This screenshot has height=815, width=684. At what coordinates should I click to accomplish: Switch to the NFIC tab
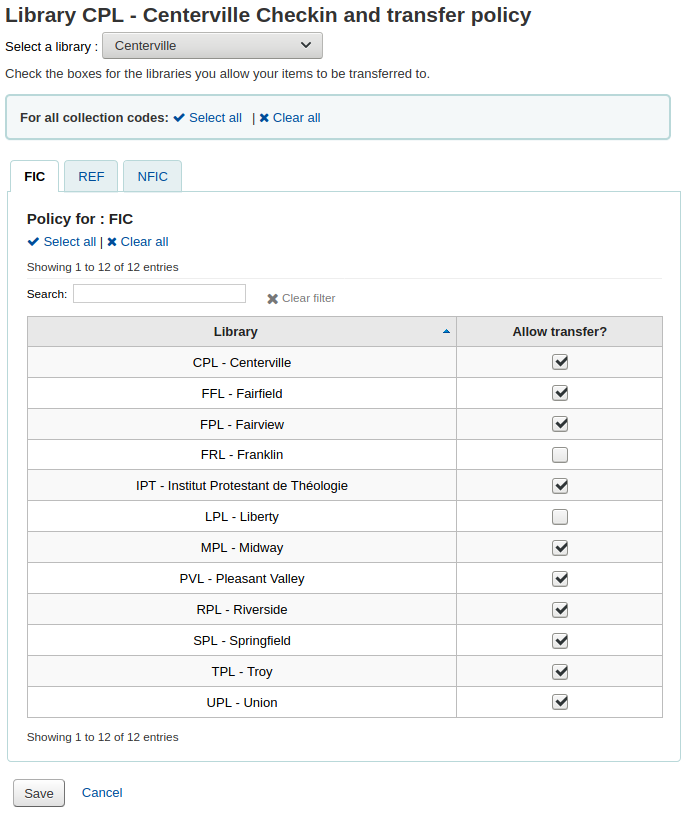click(153, 177)
